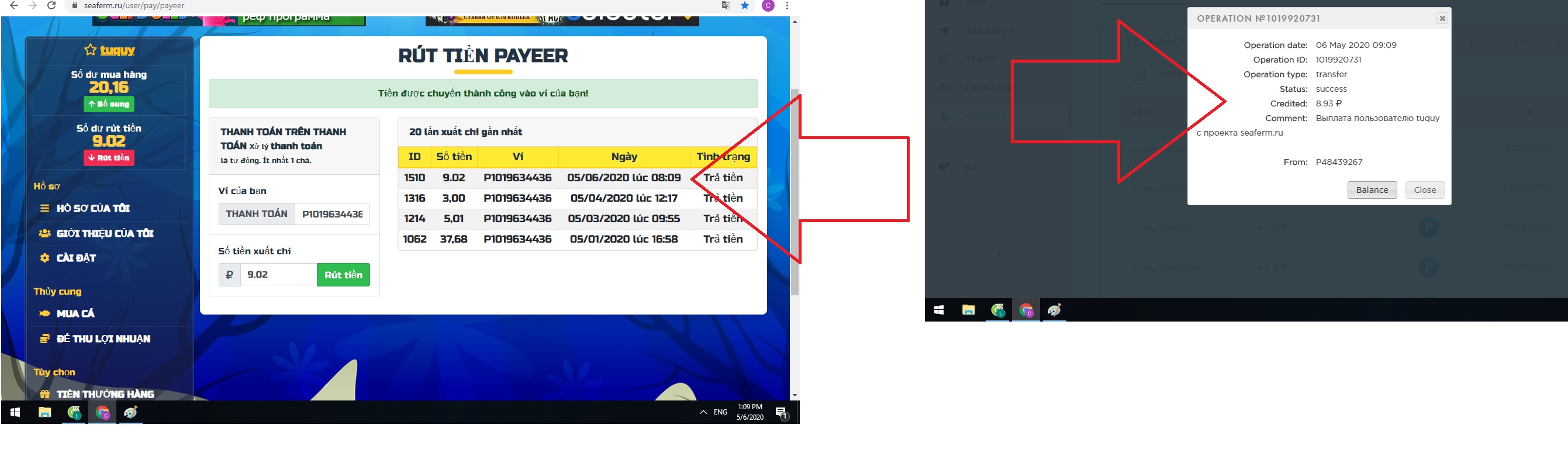Close the Operation №1019920731 dialog with X
The image size is (1568, 449).
(1442, 18)
